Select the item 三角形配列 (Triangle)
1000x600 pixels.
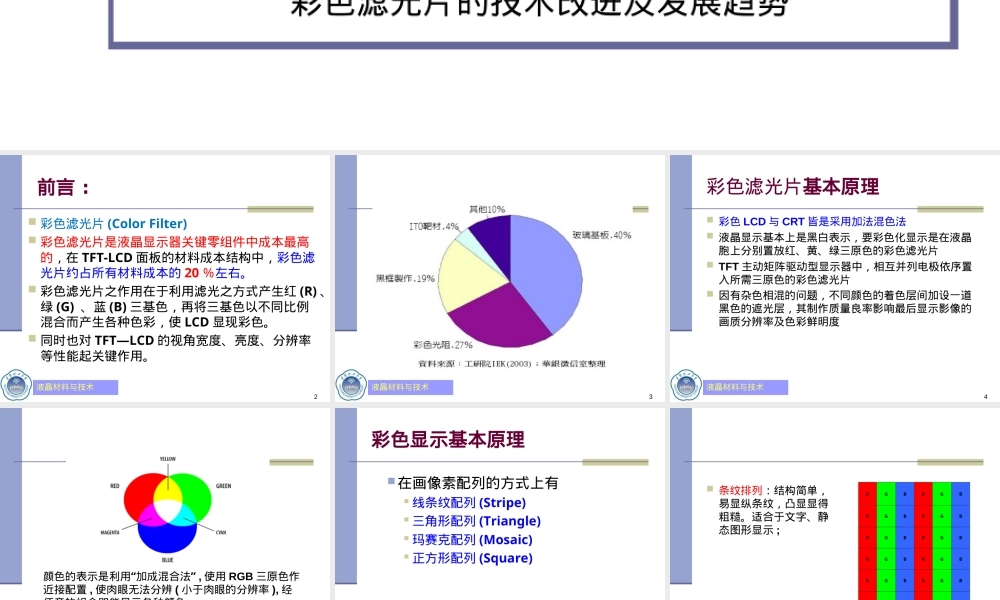click(x=476, y=521)
